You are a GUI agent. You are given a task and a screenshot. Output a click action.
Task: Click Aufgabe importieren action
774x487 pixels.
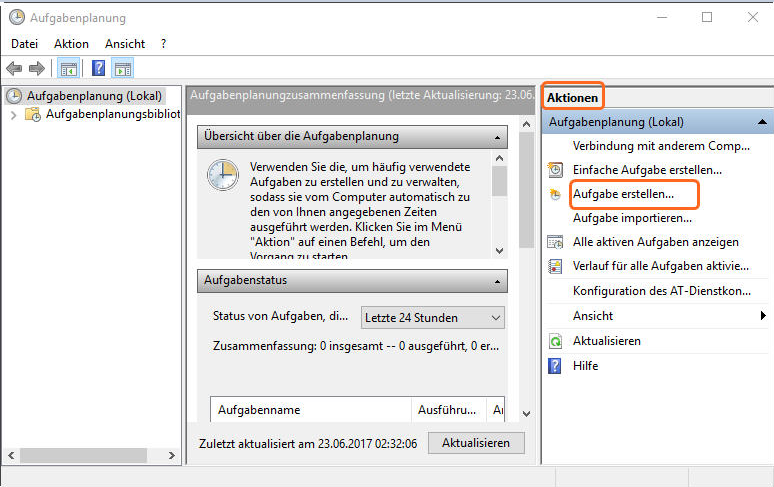pos(632,218)
